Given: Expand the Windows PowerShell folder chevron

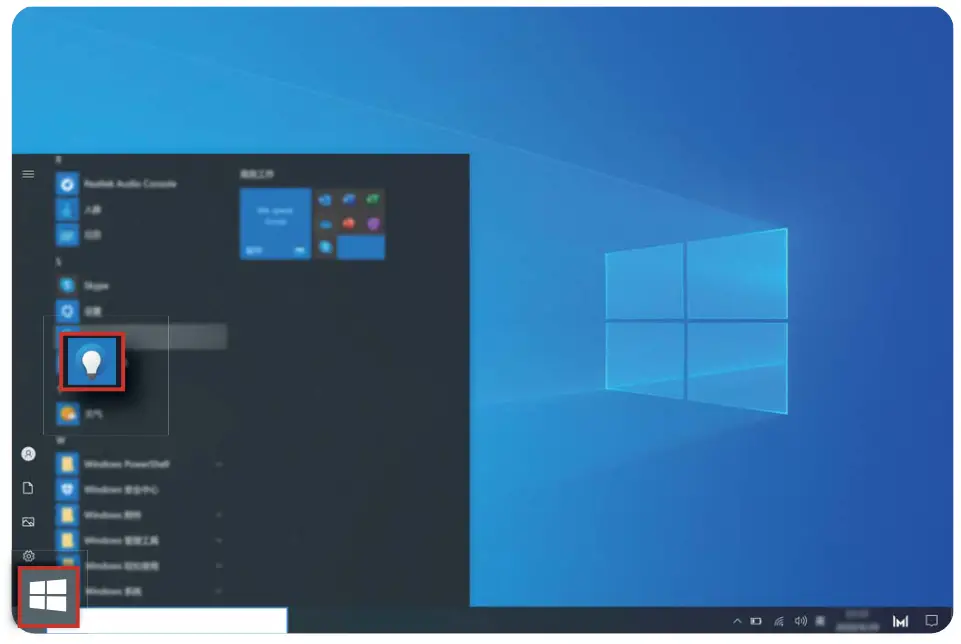Looking at the screenshot, I should (219, 464).
